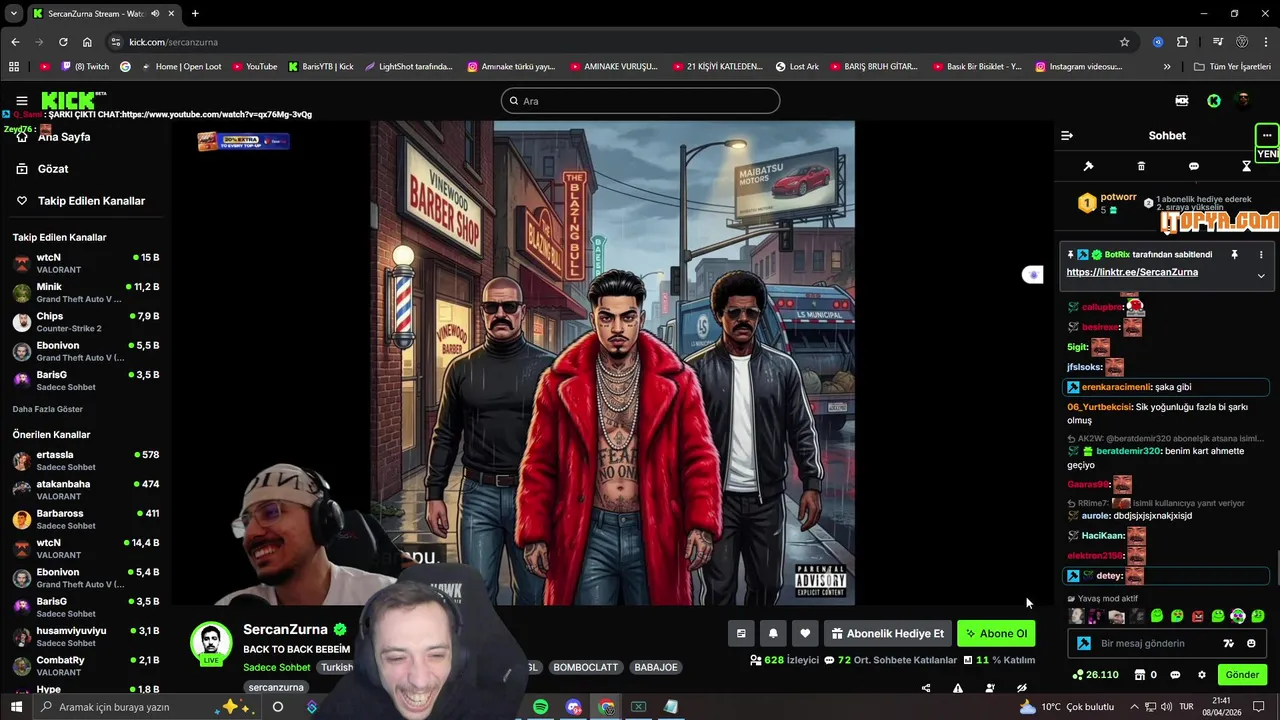The image size is (1280, 720).
Task: Click beratdemir320 username in chat
Action: 1128,451
